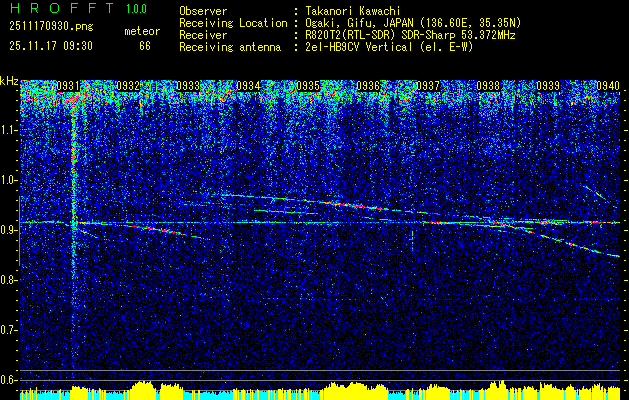Click the bright vertical burst after 0931

tap(74, 225)
